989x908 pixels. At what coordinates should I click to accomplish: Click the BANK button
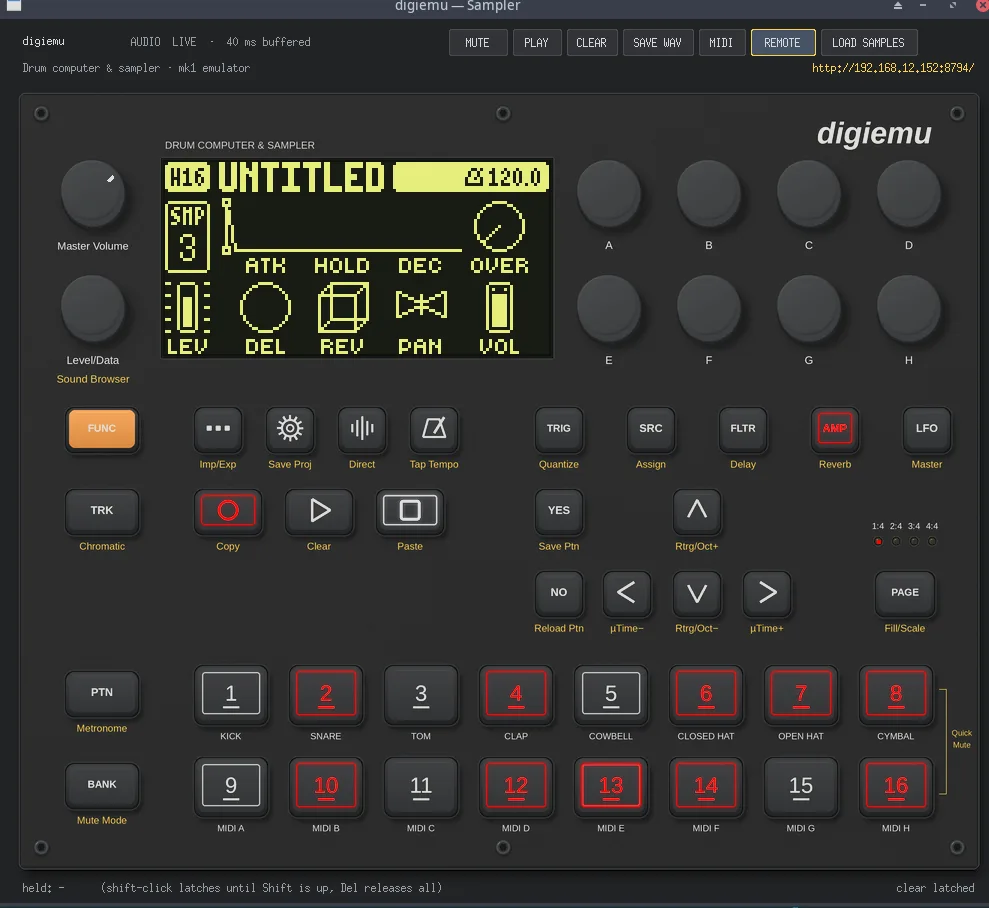click(102, 784)
